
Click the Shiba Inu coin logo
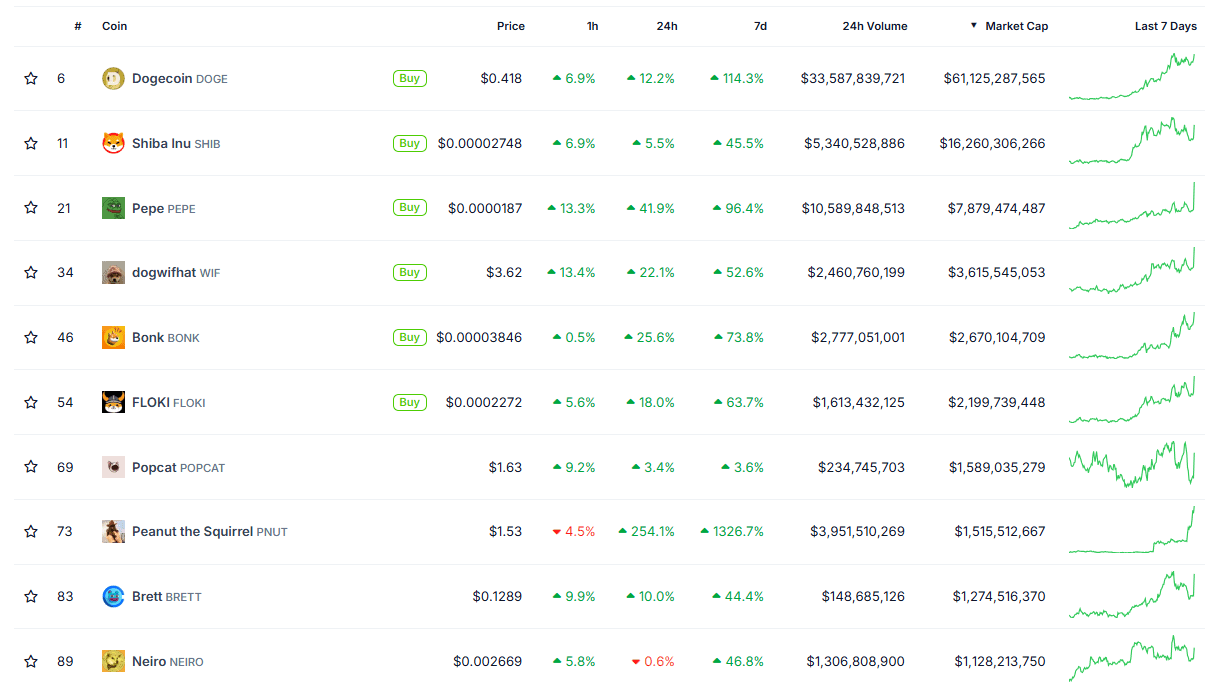click(x=113, y=144)
